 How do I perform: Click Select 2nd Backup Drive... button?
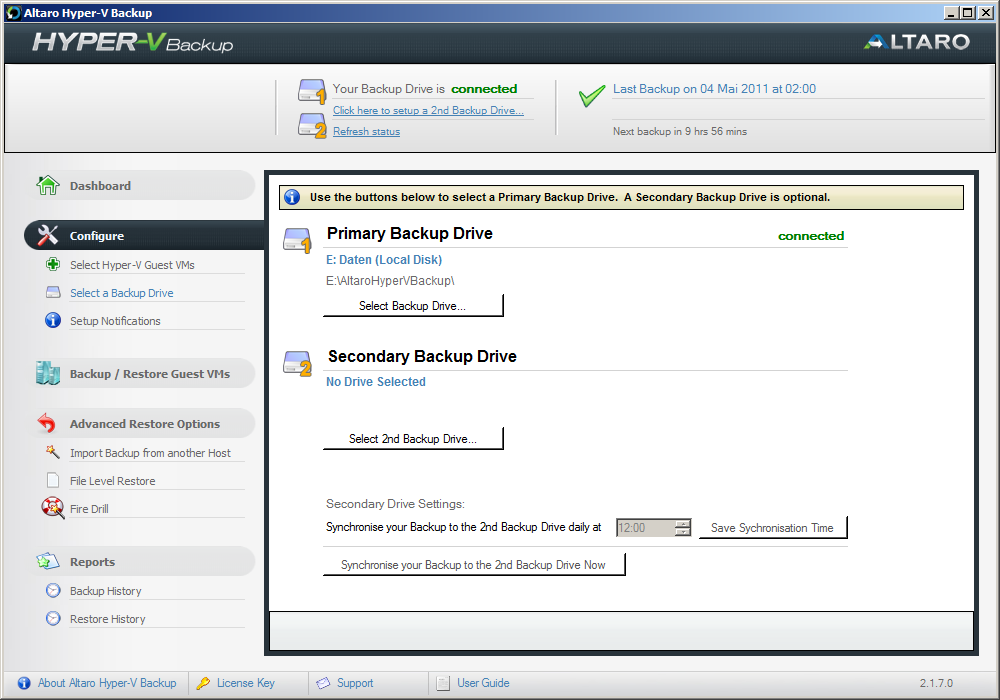pyautogui.click(x=413, y=439)
